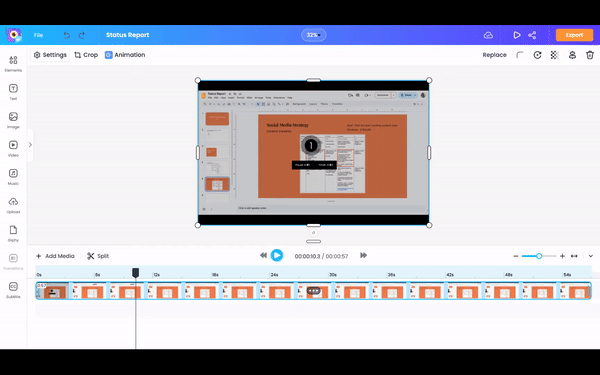Image resolution: width=600 pixels, height=375 pixels.
Task: Click the person icon next to trash
Action: click(x=572, y=55)
